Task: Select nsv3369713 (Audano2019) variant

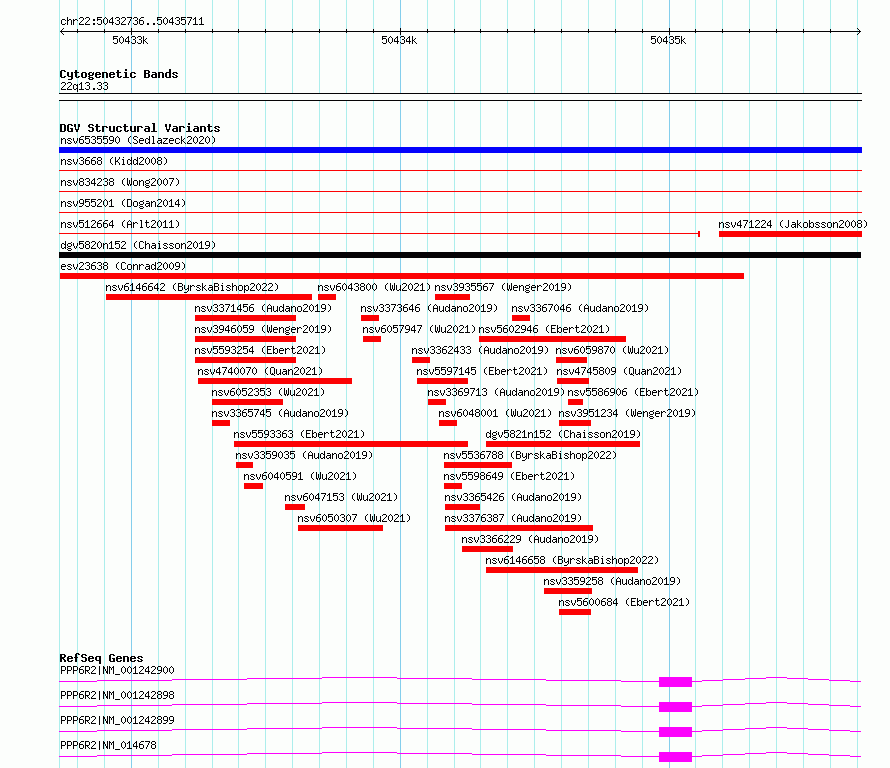Action: 496,392
